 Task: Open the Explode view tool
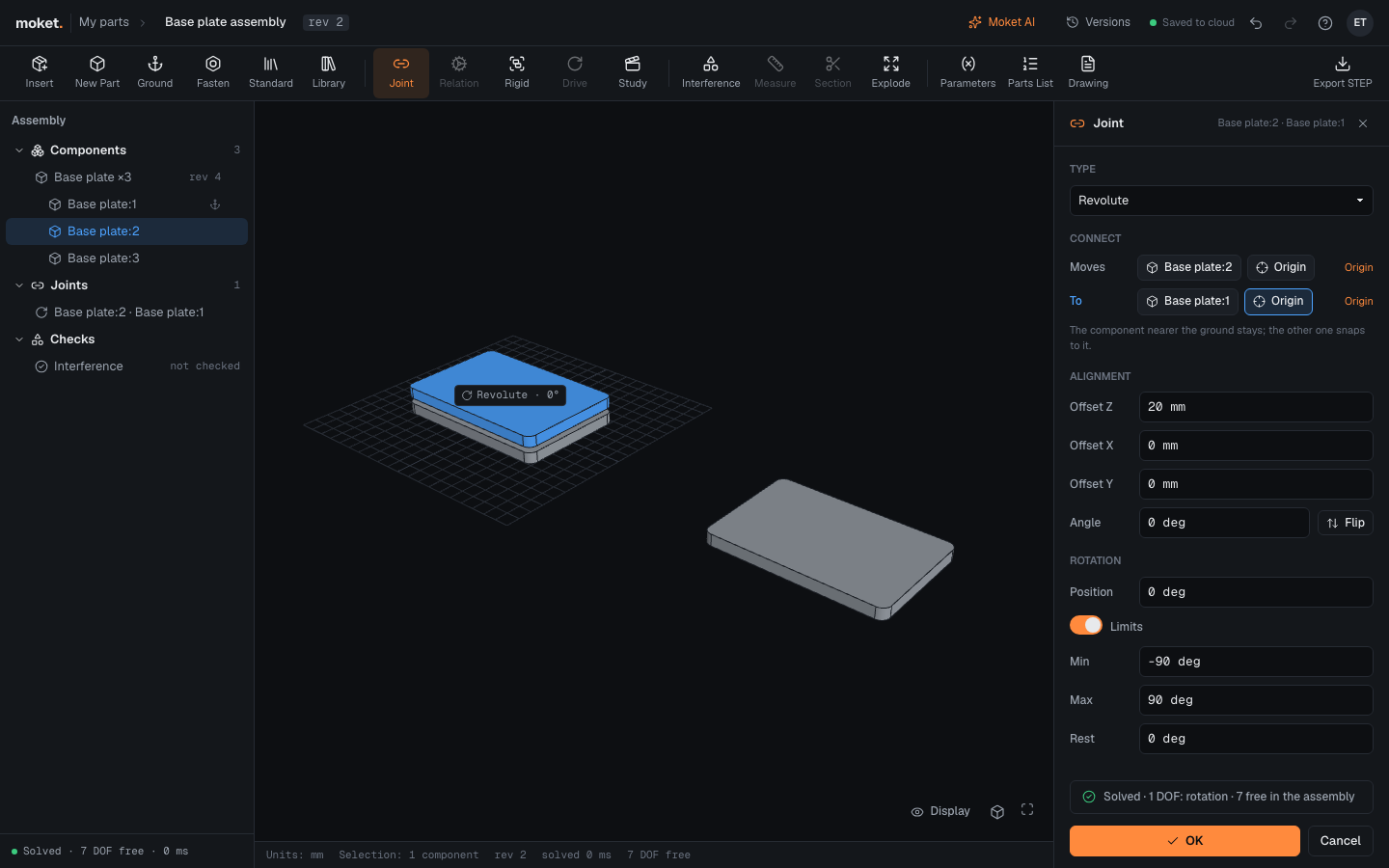pyautogui.click(x=890, y=72)
